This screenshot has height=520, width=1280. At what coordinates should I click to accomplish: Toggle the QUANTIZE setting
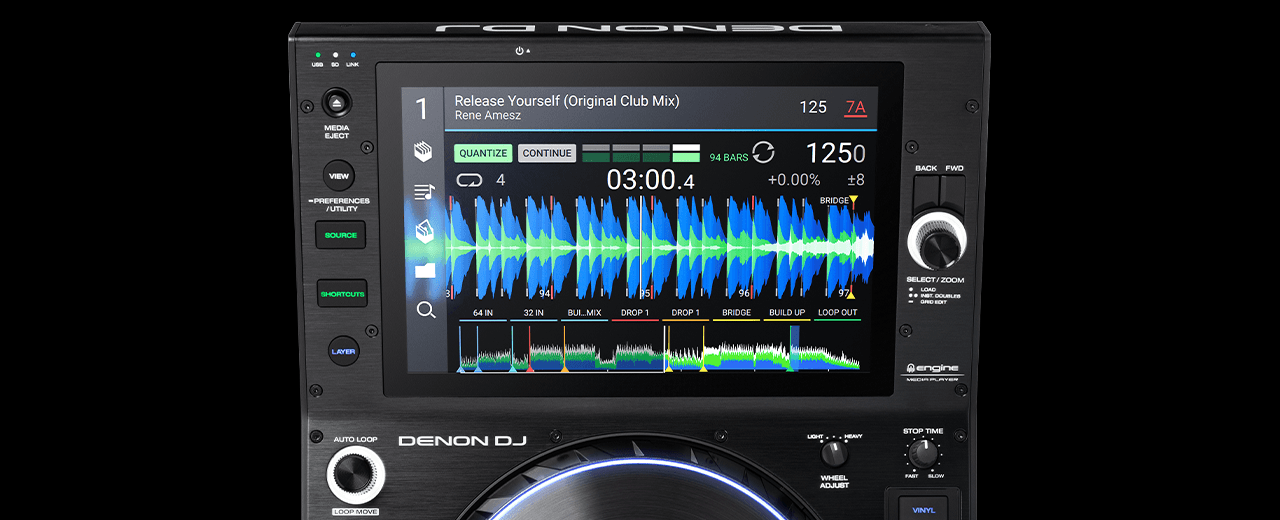483,153
